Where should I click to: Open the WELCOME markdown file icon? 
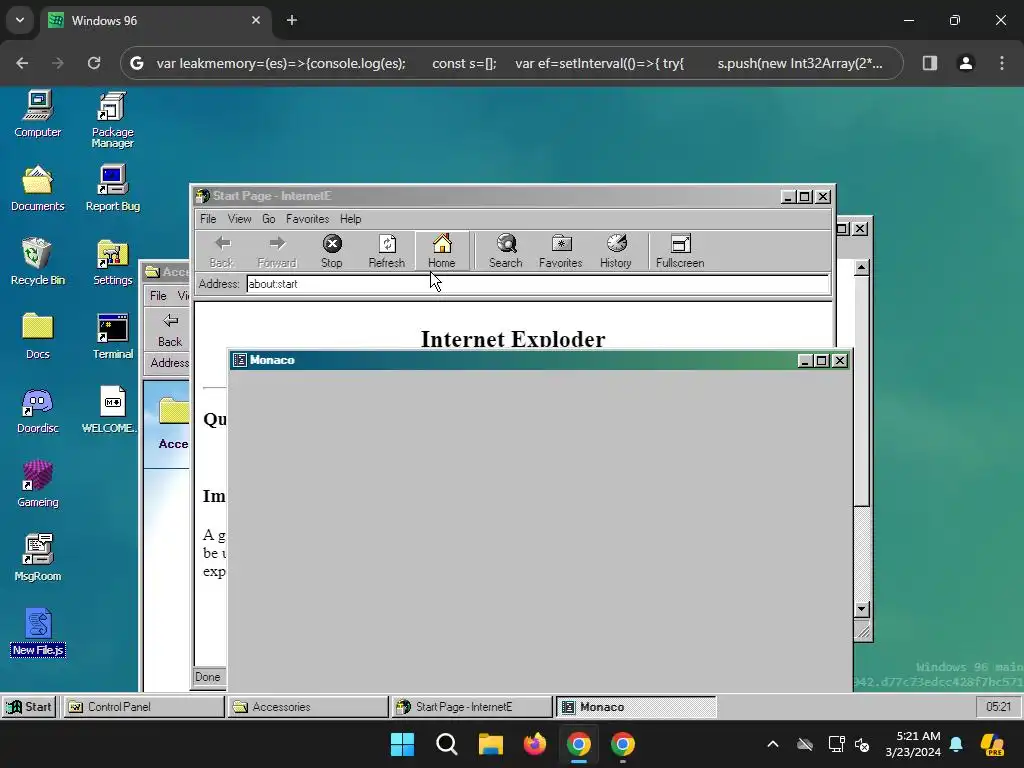point(110,410)
